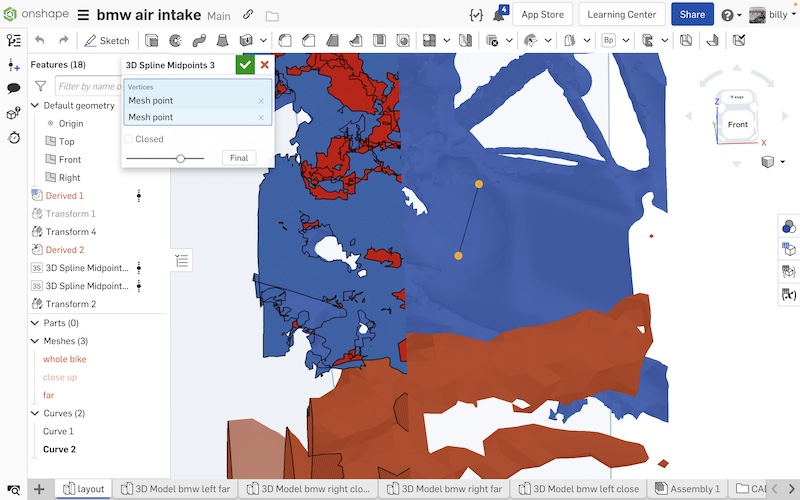The height and width of the screenshot is (500, 800).
Task: Switch to the layout tab
Action: [x=83, y=489]
